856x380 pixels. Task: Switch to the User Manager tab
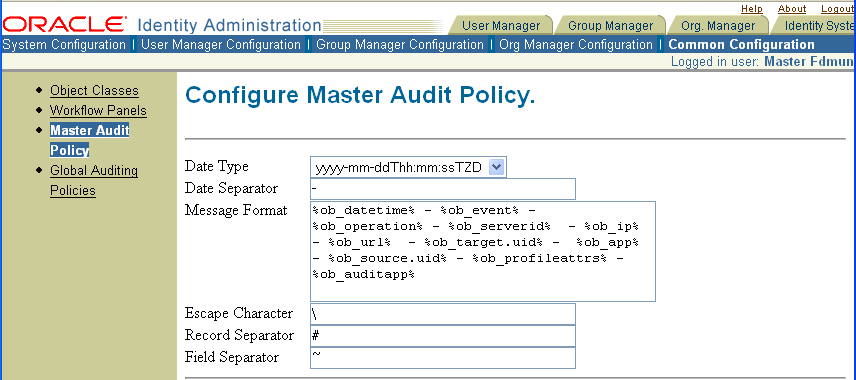click(x=501, y=26)
